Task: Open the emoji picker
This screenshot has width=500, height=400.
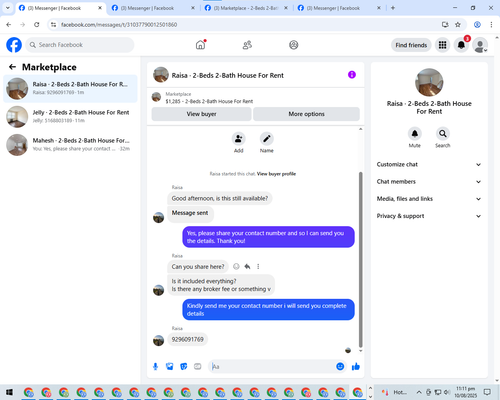Action: (x=340, y=367)
